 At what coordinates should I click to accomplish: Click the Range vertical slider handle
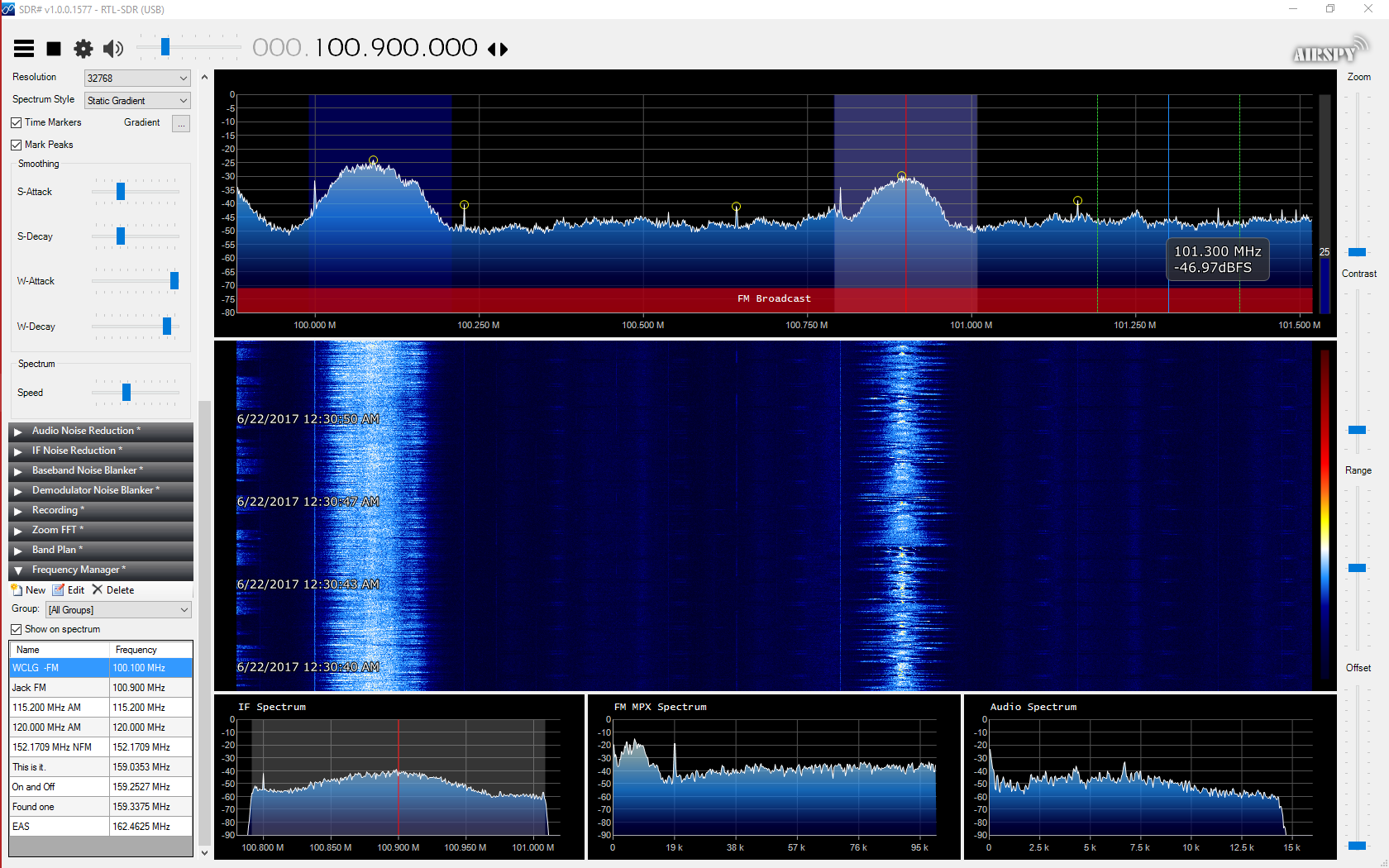(x=1358, y=568)
